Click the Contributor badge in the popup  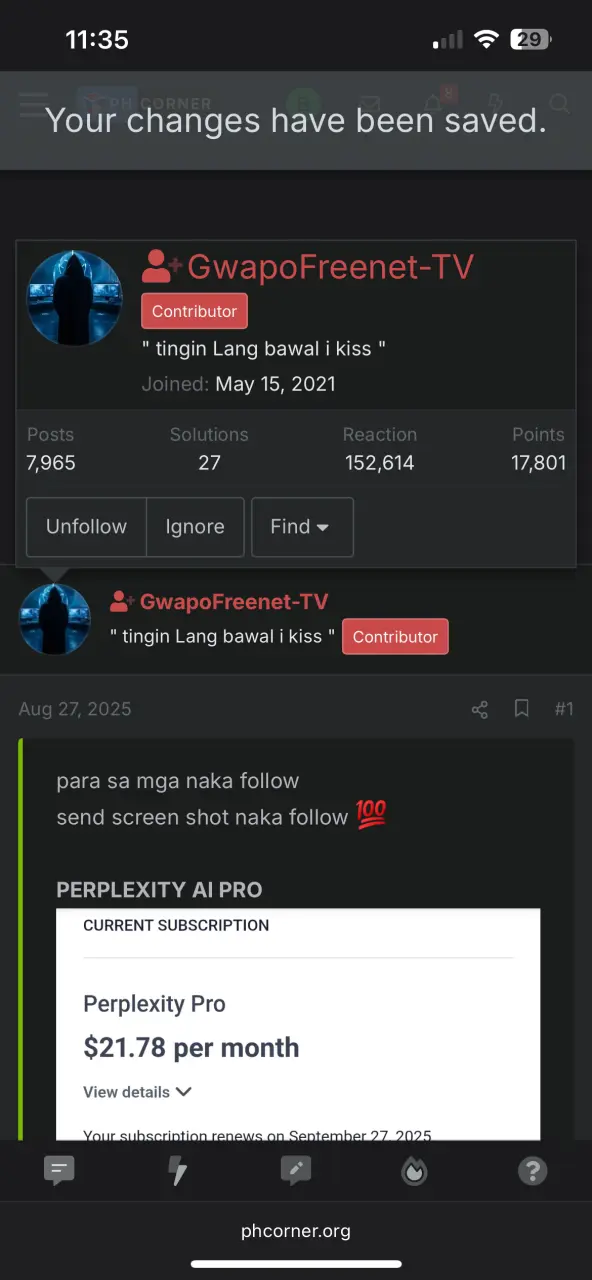(x=194, y=311)
